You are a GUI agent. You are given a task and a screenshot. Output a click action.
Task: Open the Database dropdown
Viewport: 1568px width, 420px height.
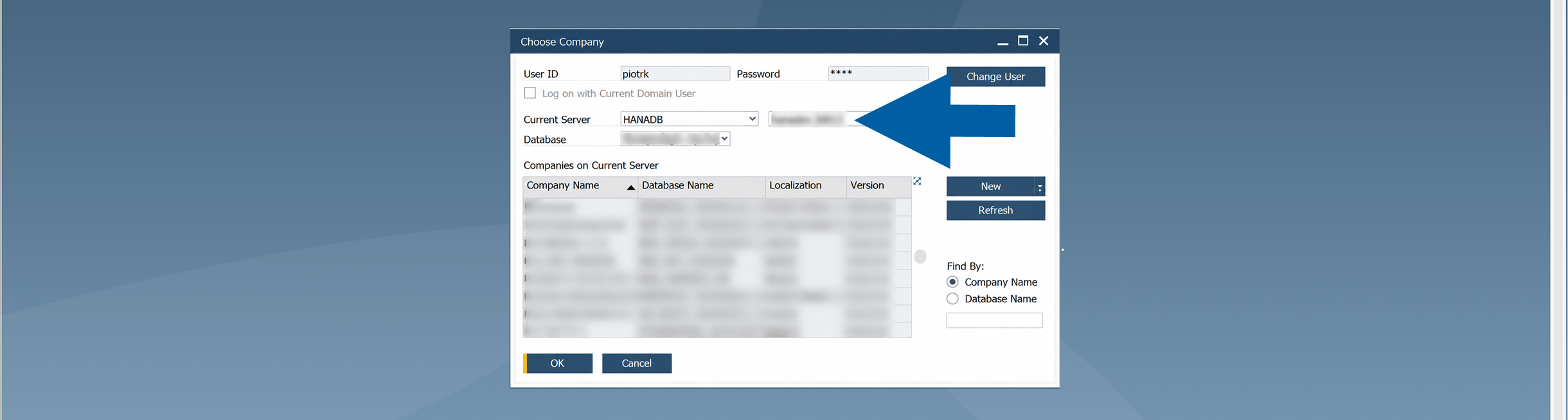coord(724,139)
